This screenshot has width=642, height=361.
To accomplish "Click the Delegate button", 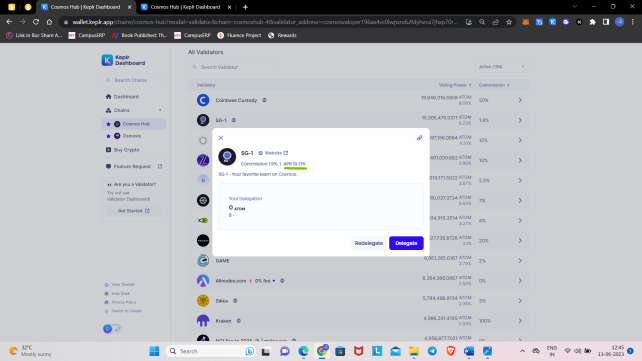I will [406, 243].
